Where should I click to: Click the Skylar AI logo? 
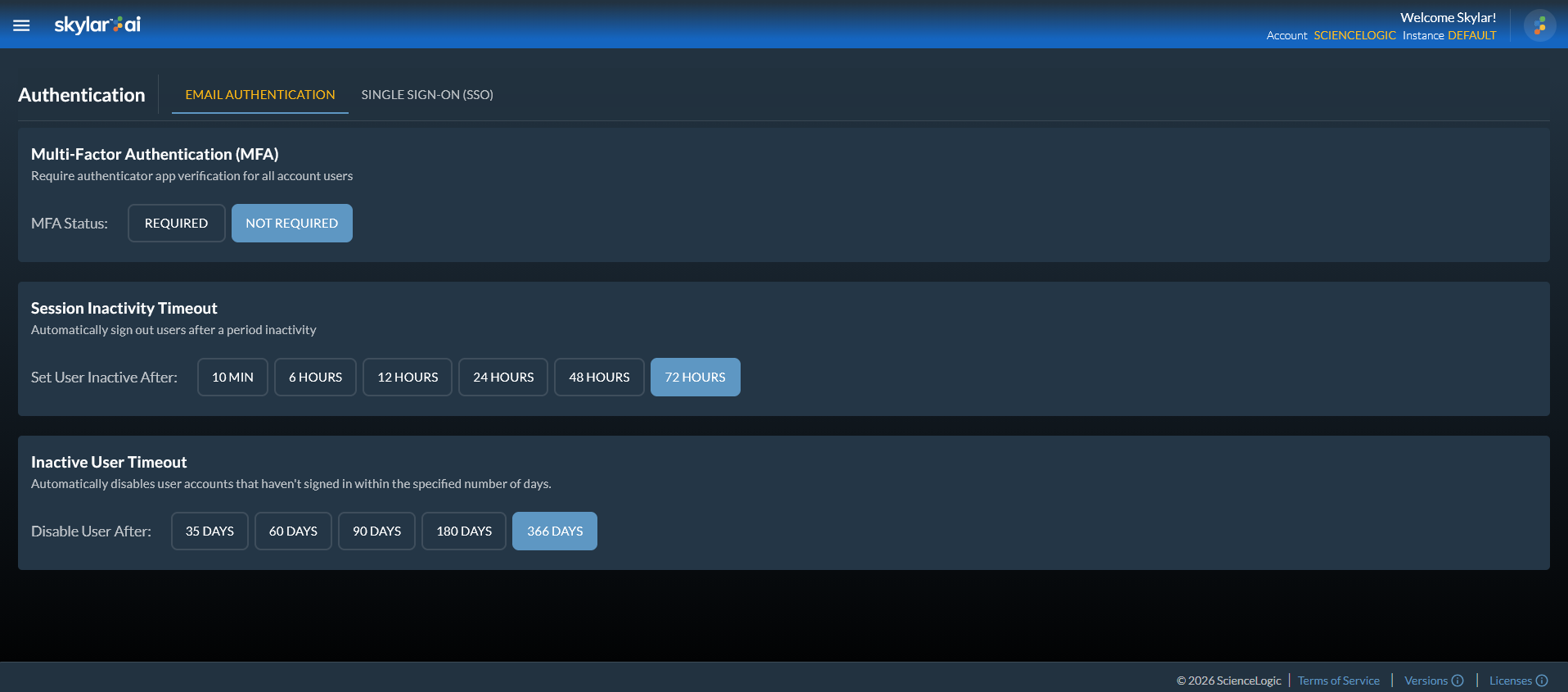click(x=97, y=25)
